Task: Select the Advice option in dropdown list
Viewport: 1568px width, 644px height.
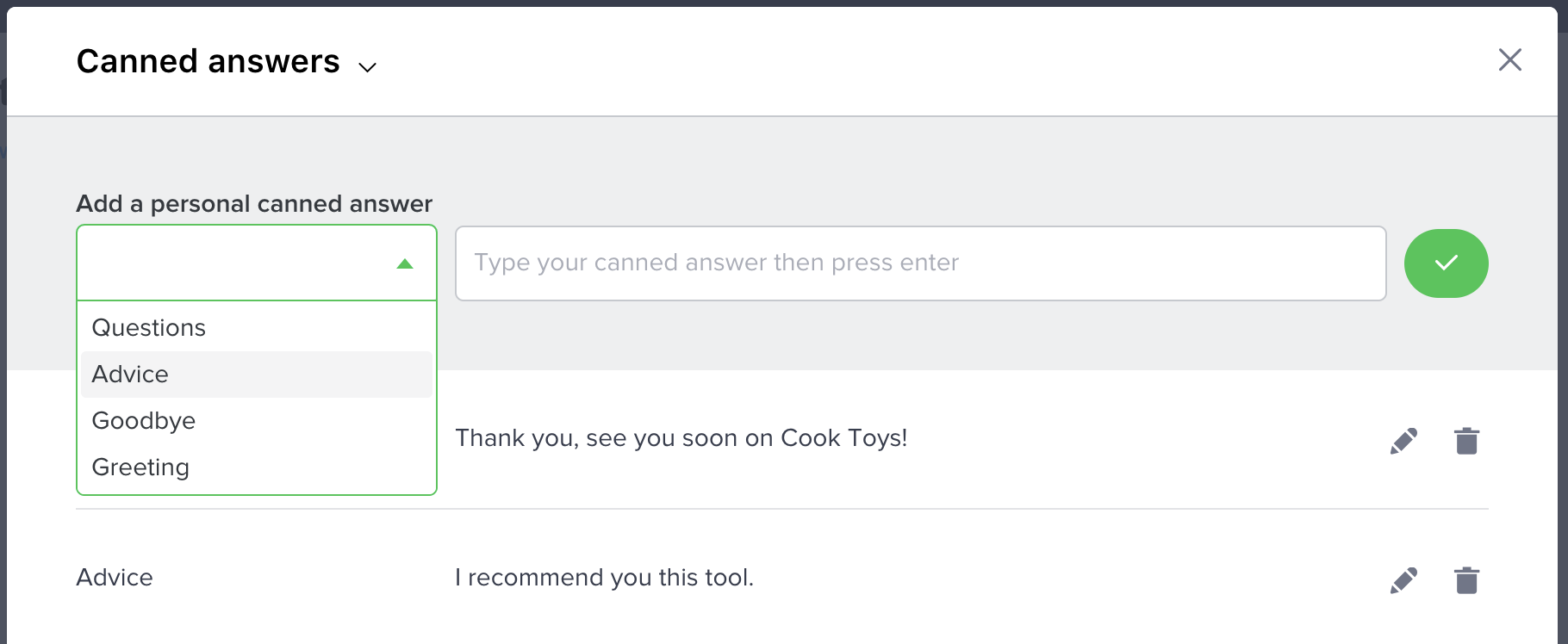Action: (131, 375)
